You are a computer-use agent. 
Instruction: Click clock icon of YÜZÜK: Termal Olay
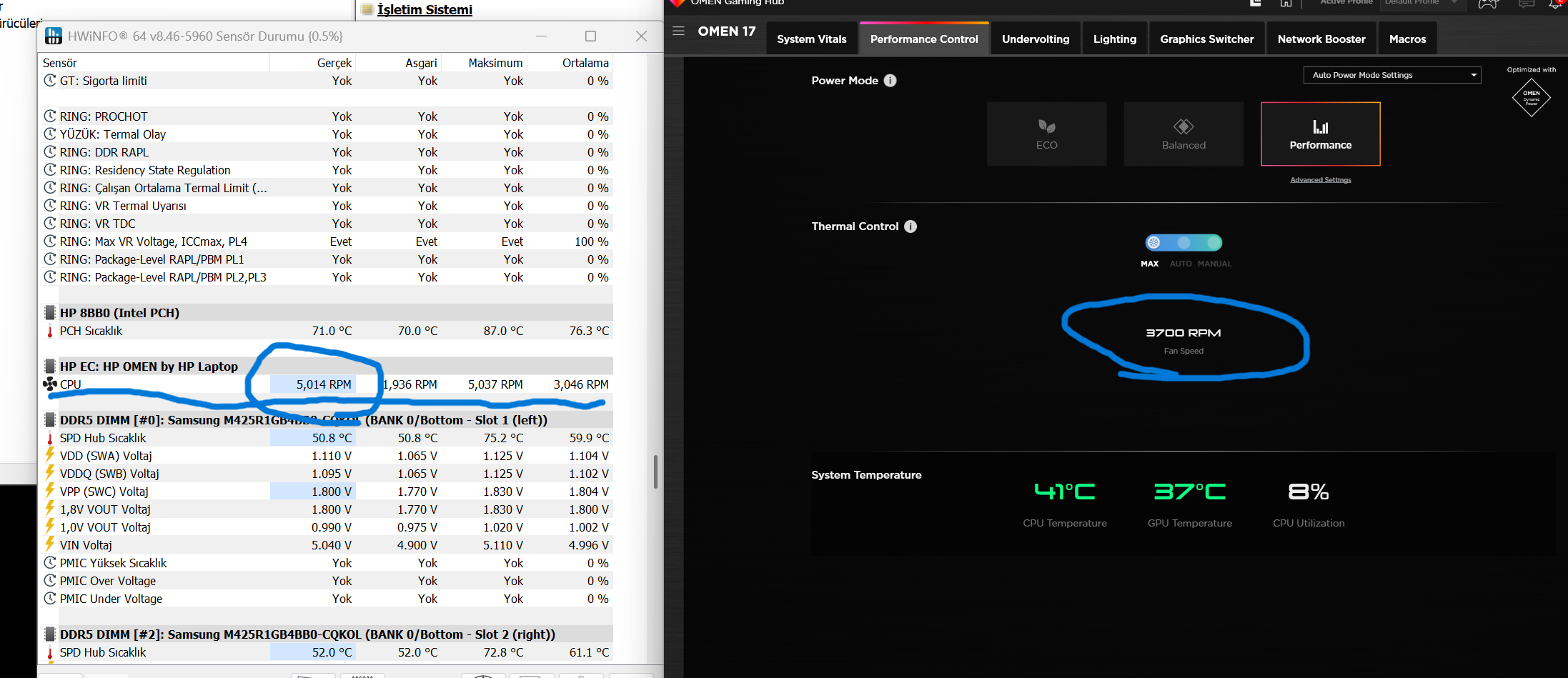click(50, 134)
